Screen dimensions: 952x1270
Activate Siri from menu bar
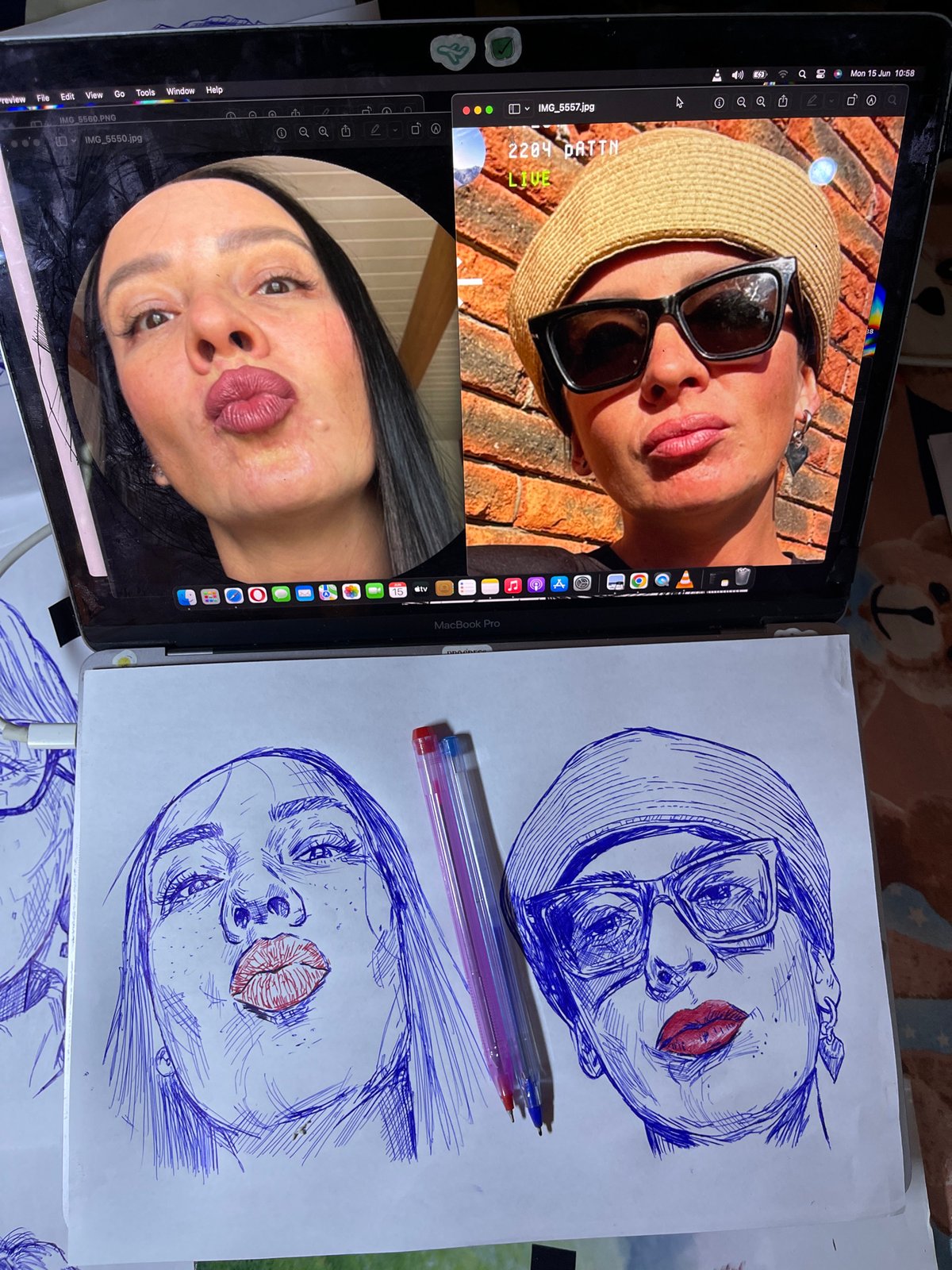pos(838,74)
